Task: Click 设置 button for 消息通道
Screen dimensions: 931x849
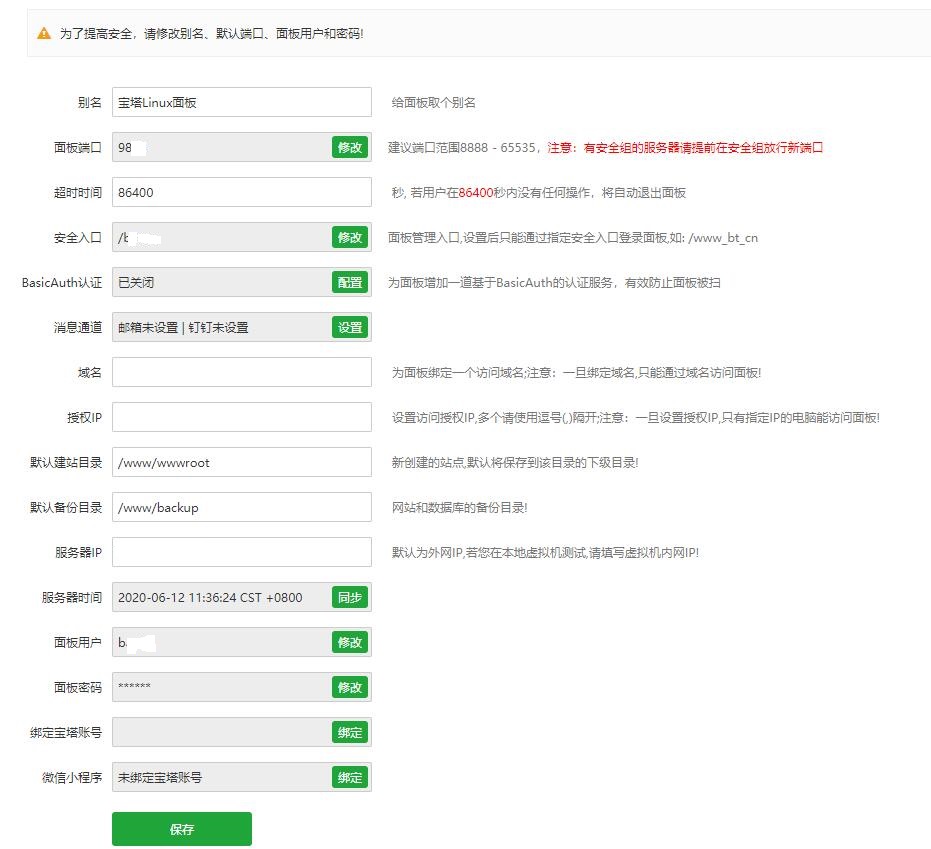Action: pos(349,328)
